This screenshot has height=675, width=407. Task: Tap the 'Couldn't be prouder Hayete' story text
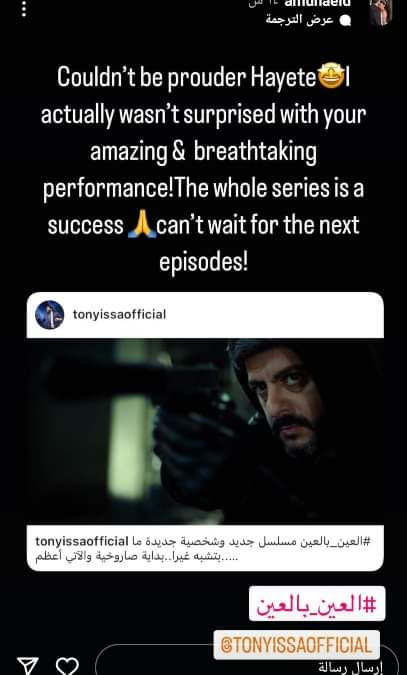coord(186,78)
